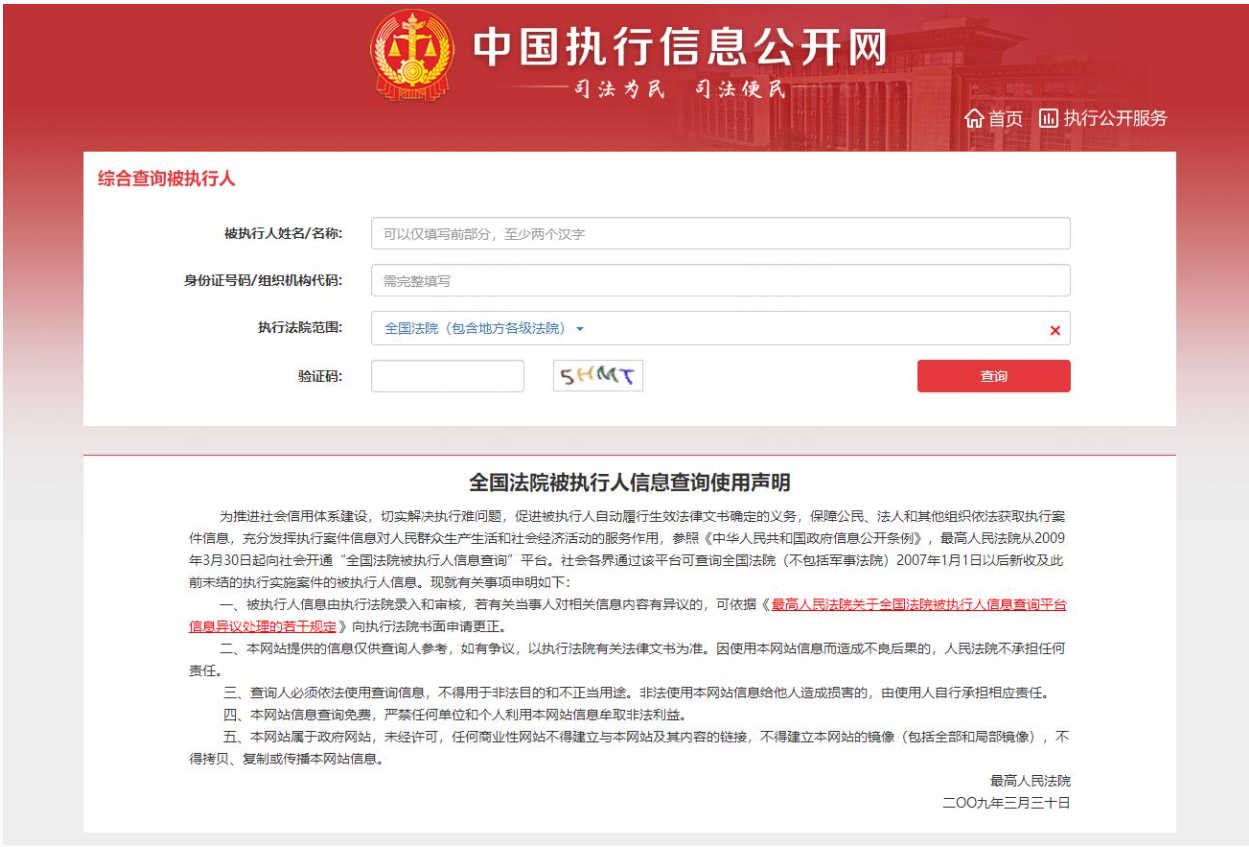Click the chart icon beside 执行公开服务
The image size is (1249, 847).
click(x=1048, y=119)
